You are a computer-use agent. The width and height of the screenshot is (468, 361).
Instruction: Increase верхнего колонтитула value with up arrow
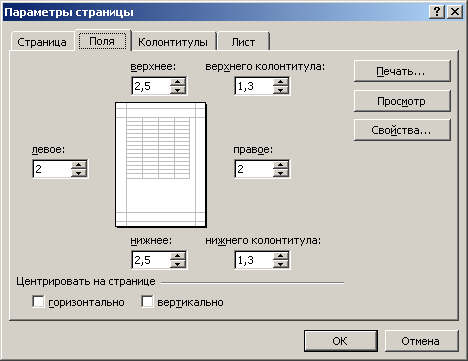(x=281, y=82)
